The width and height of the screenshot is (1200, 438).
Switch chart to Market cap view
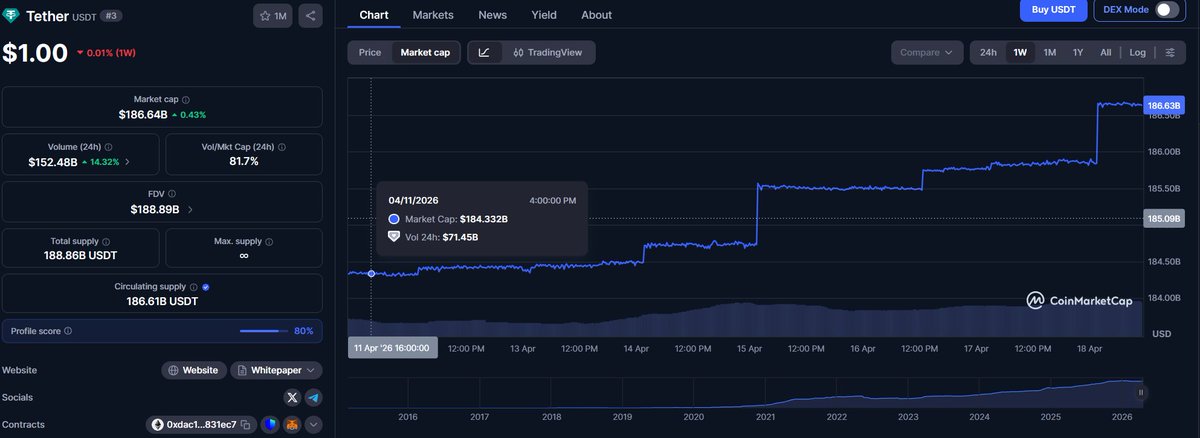[425, 53]
